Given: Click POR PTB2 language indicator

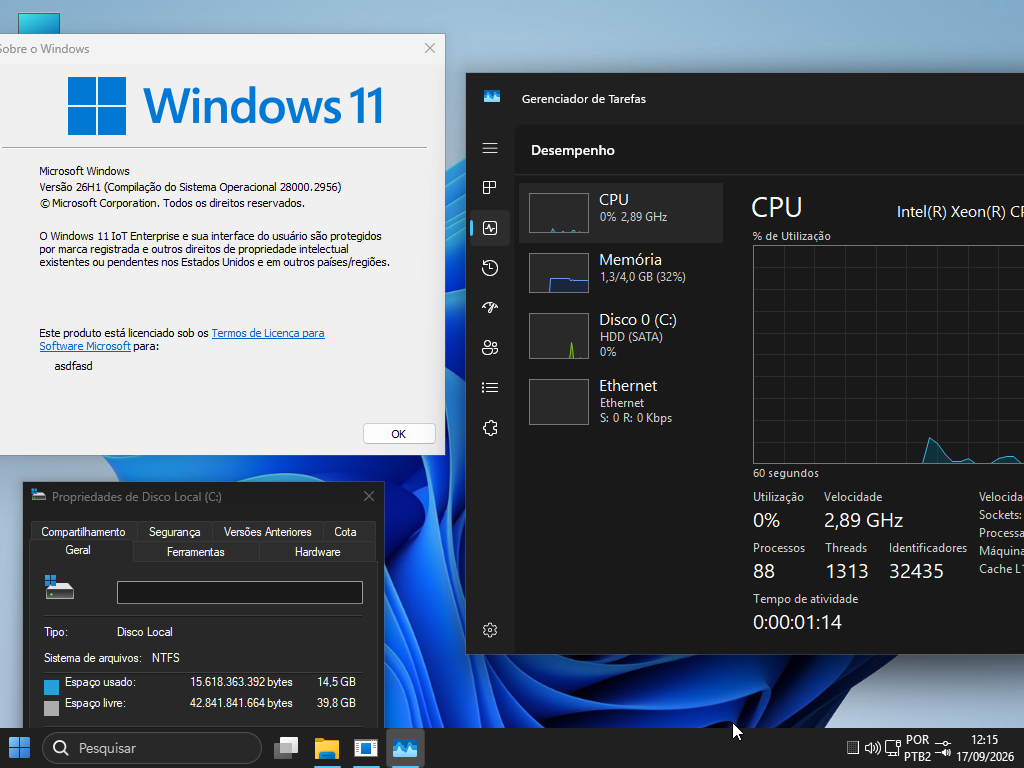Looking at the screenshot, I should [917, 748].
